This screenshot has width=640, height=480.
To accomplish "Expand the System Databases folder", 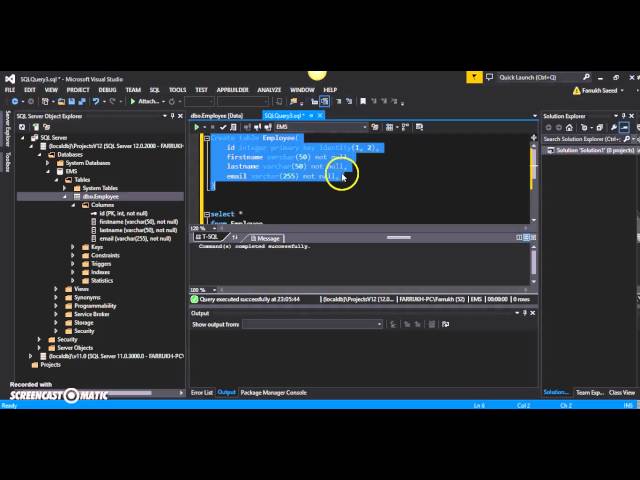I will tap(48, 163).
